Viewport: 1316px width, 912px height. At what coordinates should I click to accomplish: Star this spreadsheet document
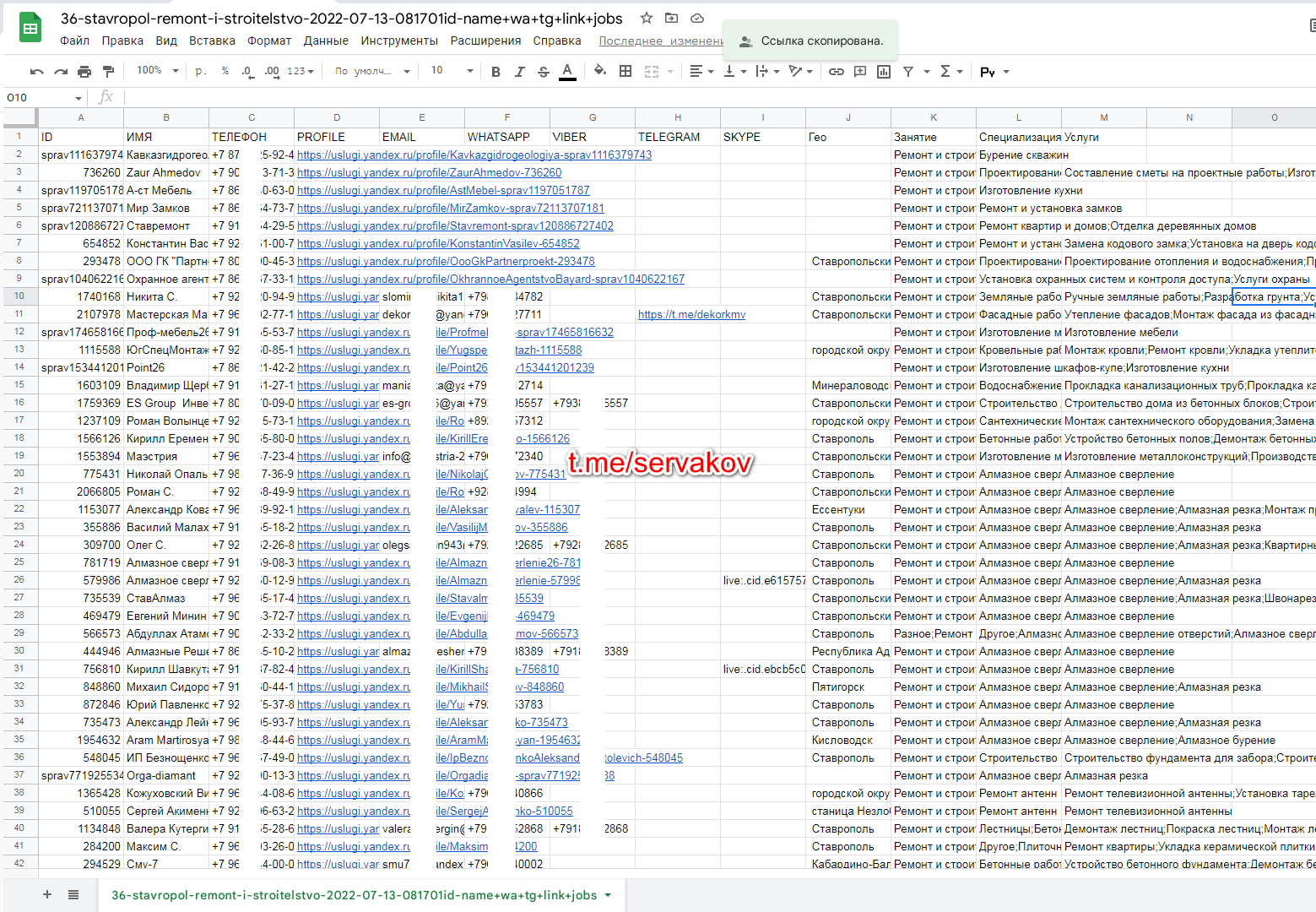[x=647, y=18]
